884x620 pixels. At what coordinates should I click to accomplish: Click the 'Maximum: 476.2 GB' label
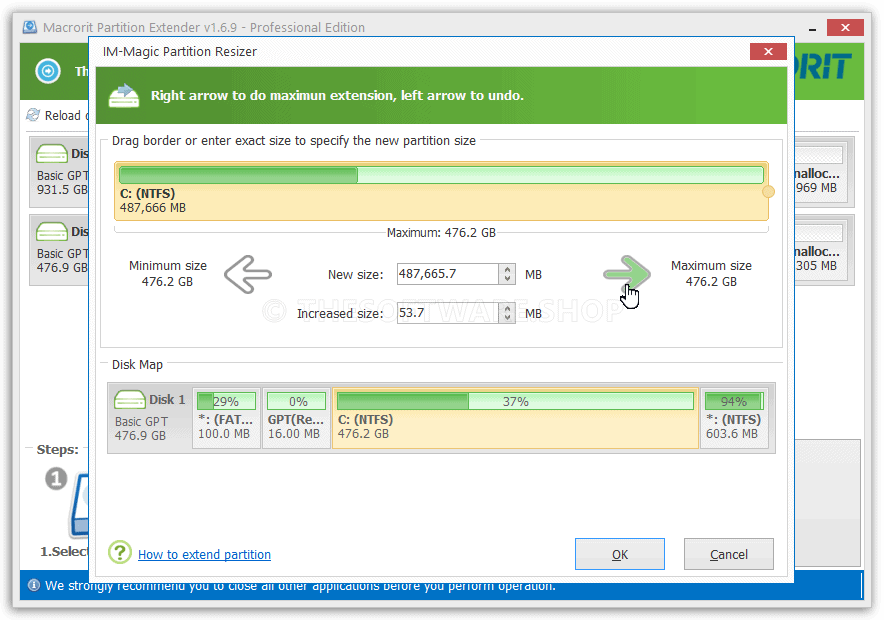(x=441, y=233)
